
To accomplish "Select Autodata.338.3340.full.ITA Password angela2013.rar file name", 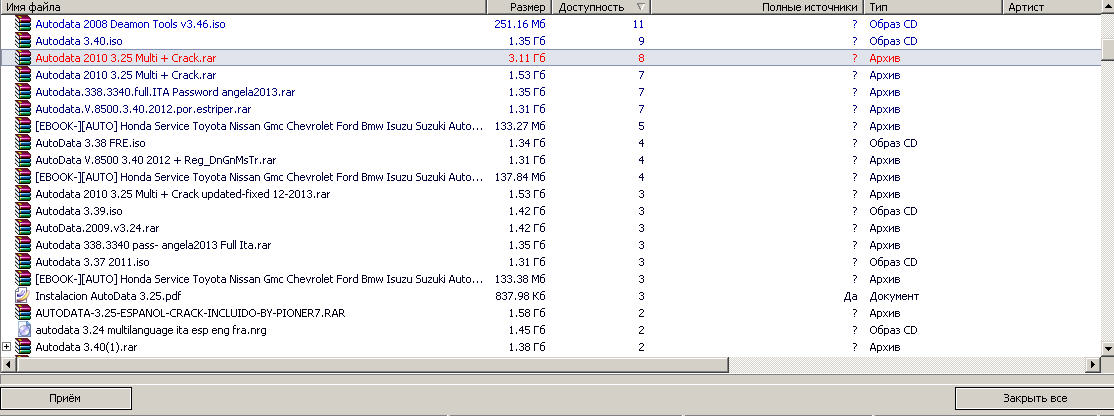I will click(x=165, y=92).
